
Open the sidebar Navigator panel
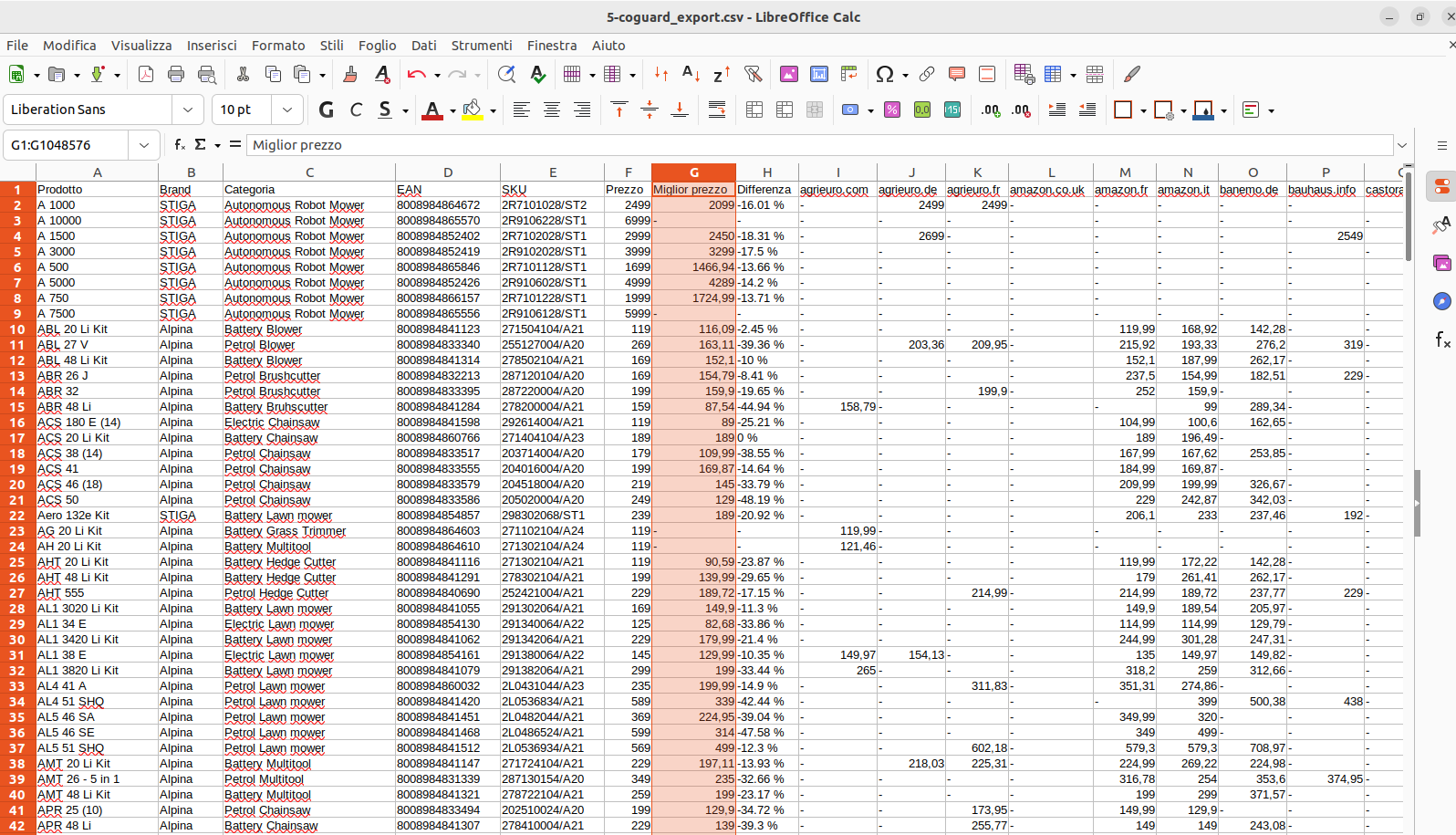click(x=1441, y=301)
